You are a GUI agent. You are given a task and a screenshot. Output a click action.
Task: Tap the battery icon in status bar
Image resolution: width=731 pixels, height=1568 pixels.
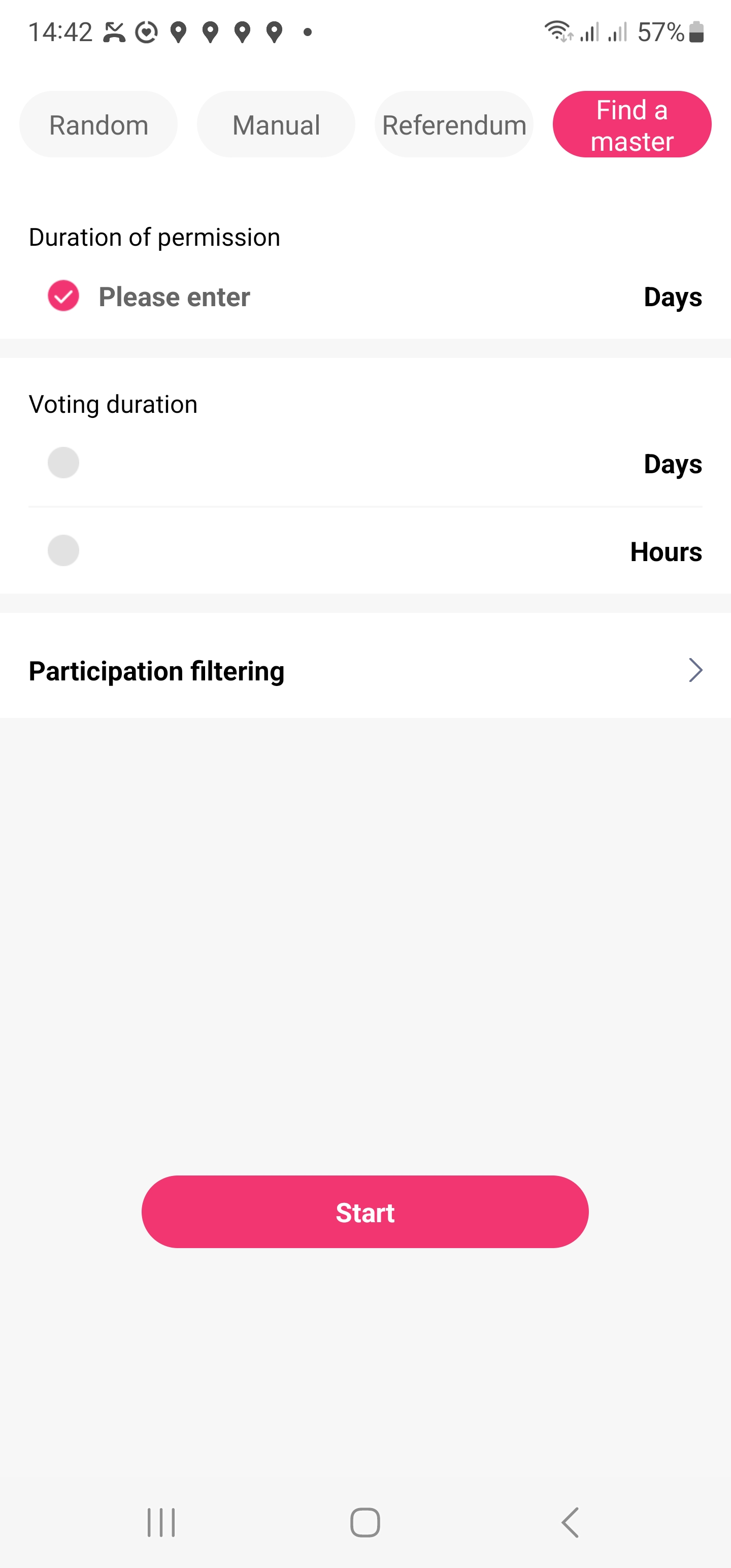[x=696, y=31]
